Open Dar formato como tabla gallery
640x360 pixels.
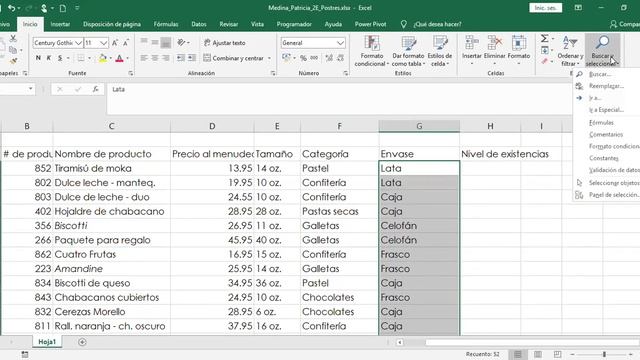[x=408, y=51]
